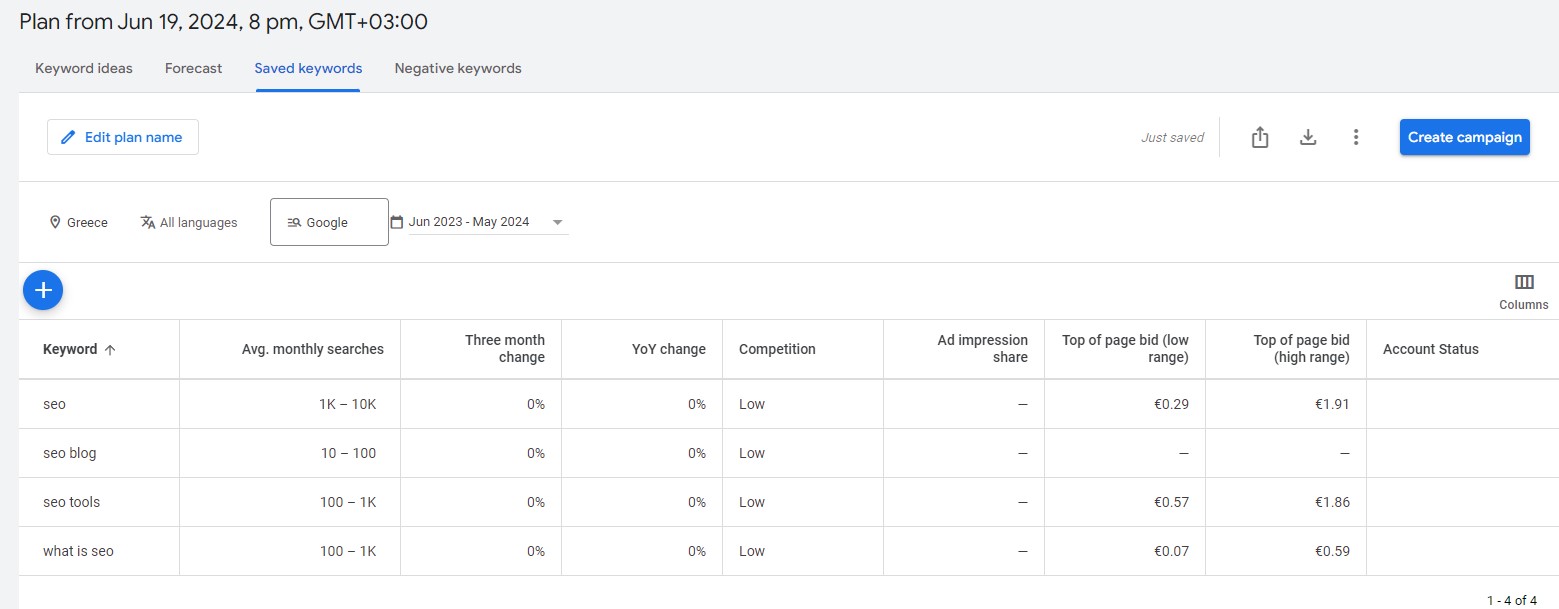The image size is (1559, 609).
Task: Open the three-dot more options menu
Action: pos(1355,138)
